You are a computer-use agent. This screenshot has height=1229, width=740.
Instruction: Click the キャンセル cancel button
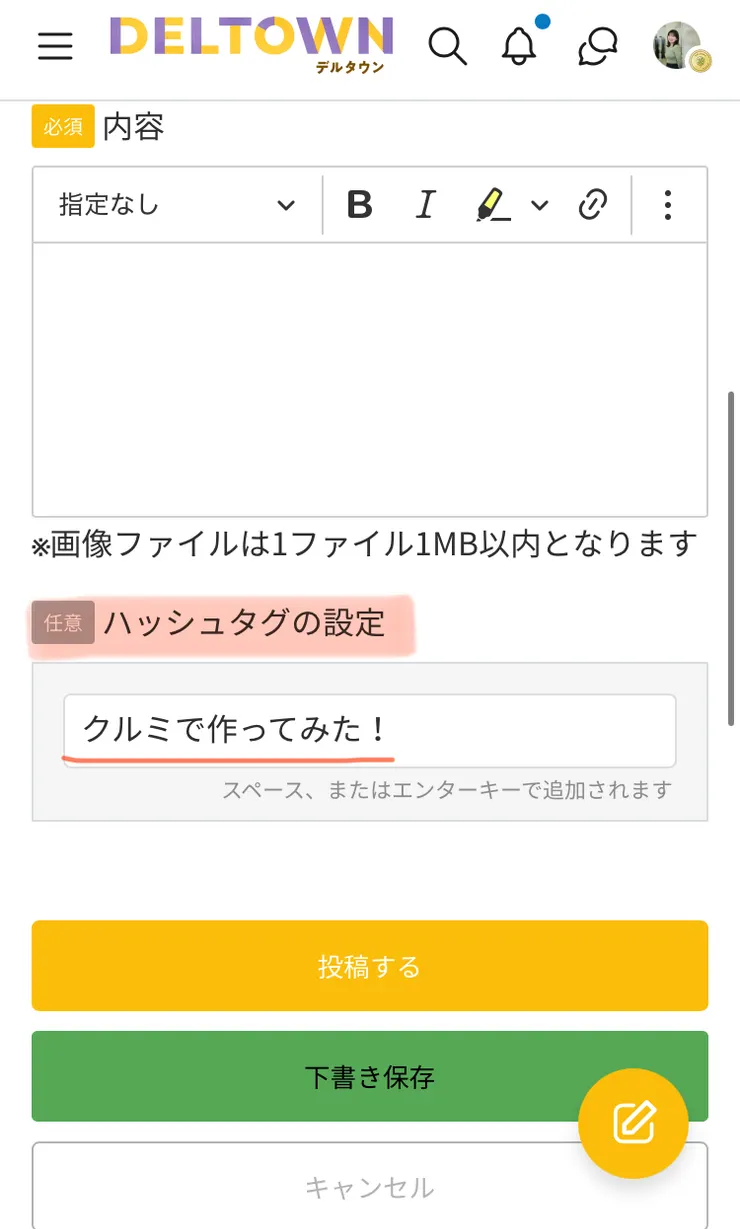pyautogui.click(x=300, y=1187)
